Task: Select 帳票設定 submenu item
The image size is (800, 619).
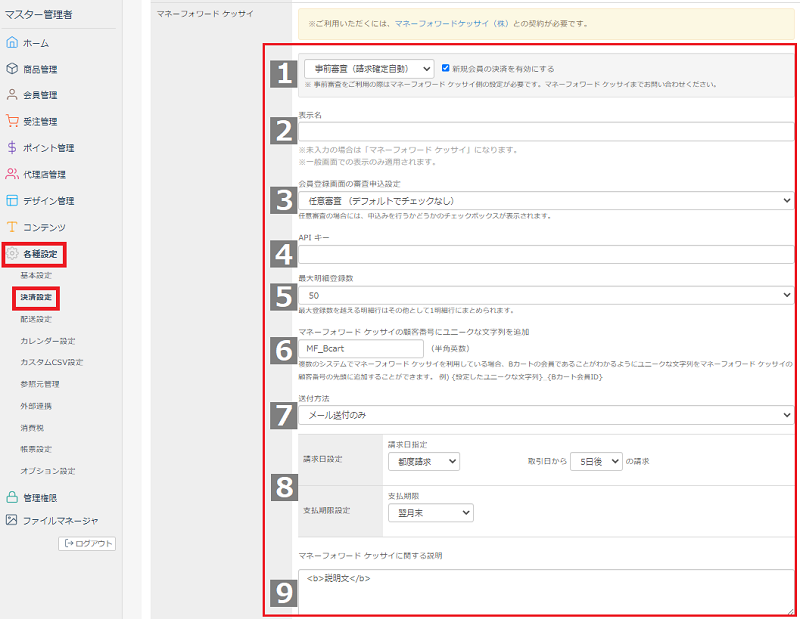Action: tap(36, 449)
